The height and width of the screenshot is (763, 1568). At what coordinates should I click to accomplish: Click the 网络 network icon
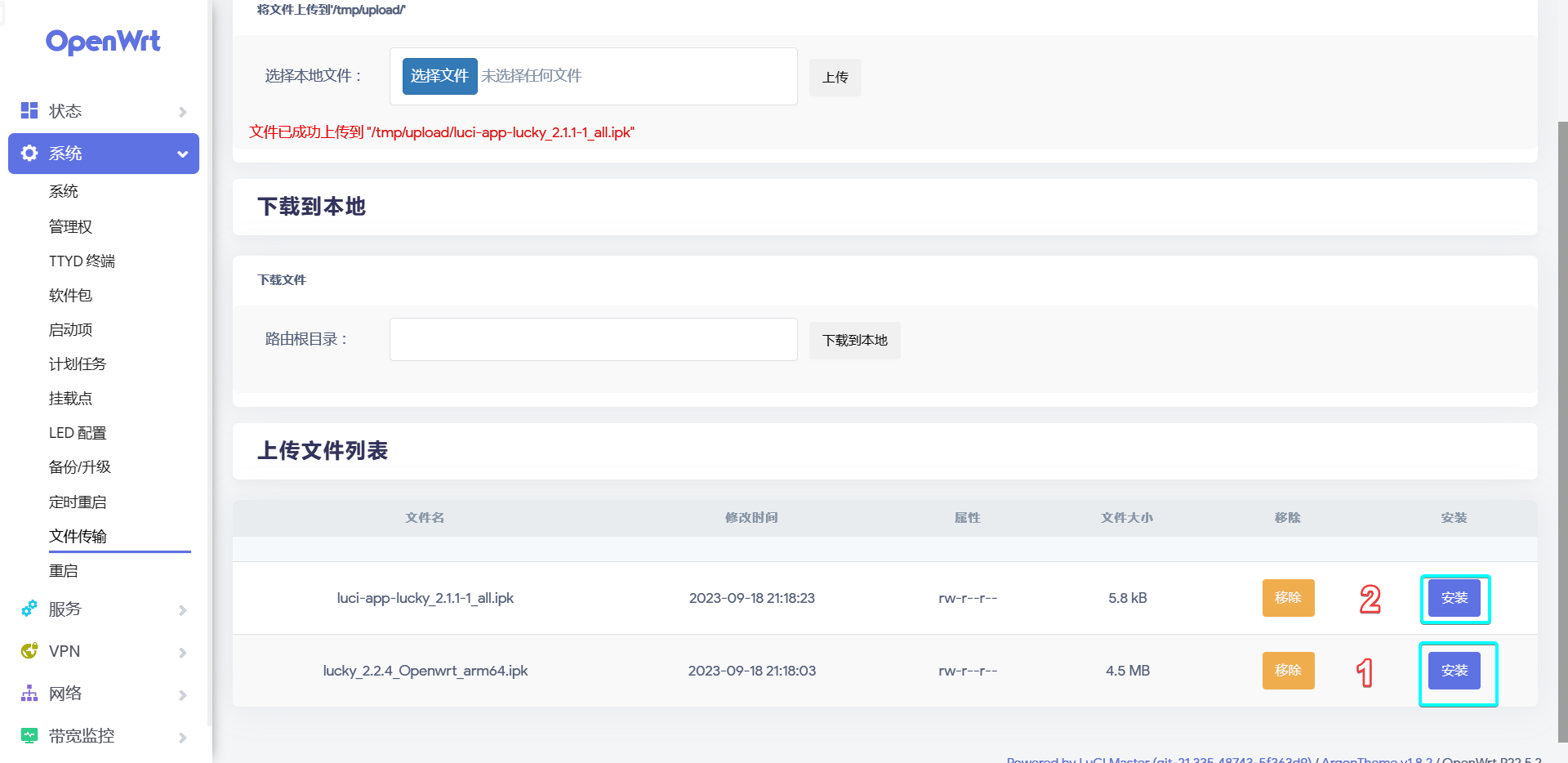[x=29, y=694]
